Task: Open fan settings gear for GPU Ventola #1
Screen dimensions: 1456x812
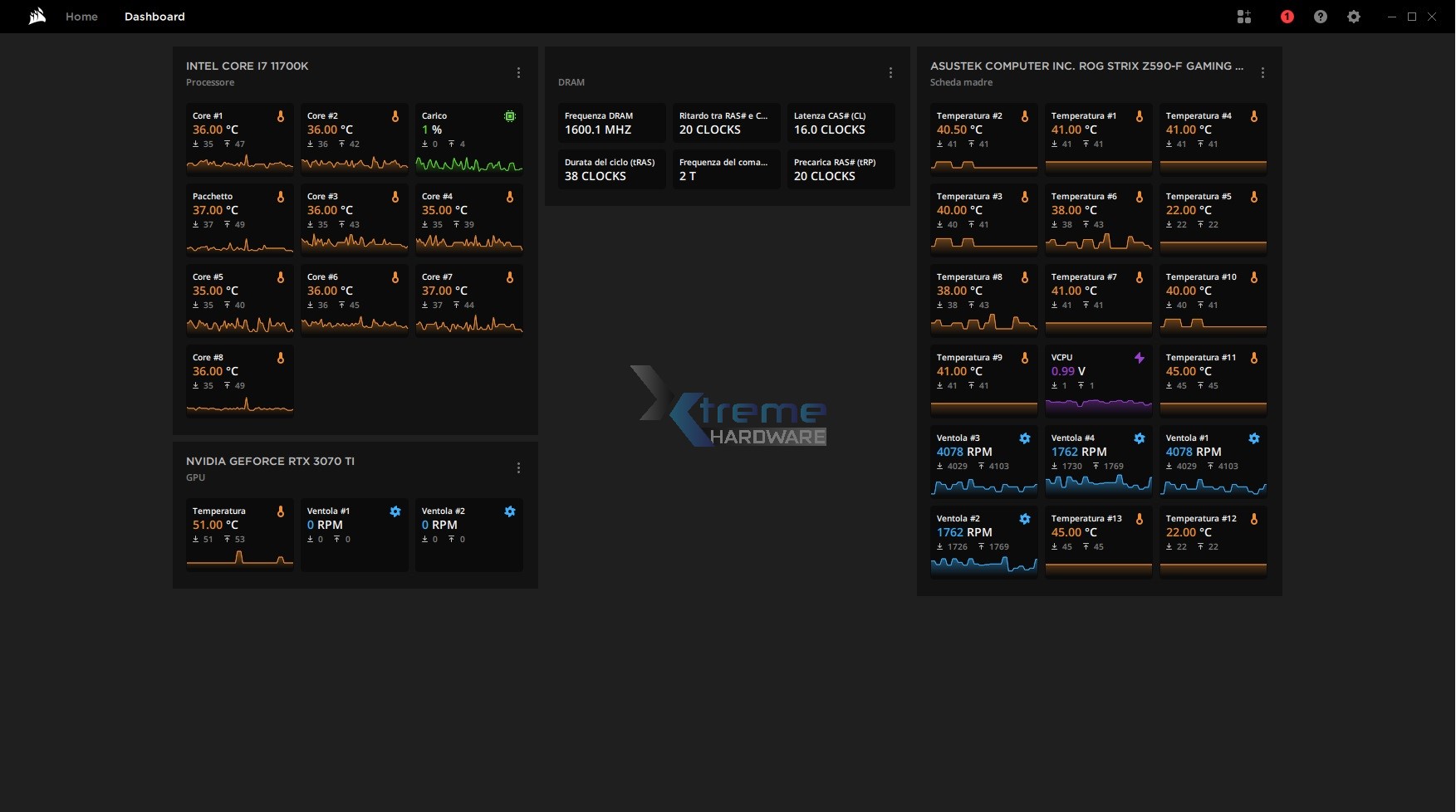Action: tap(395, 511)
